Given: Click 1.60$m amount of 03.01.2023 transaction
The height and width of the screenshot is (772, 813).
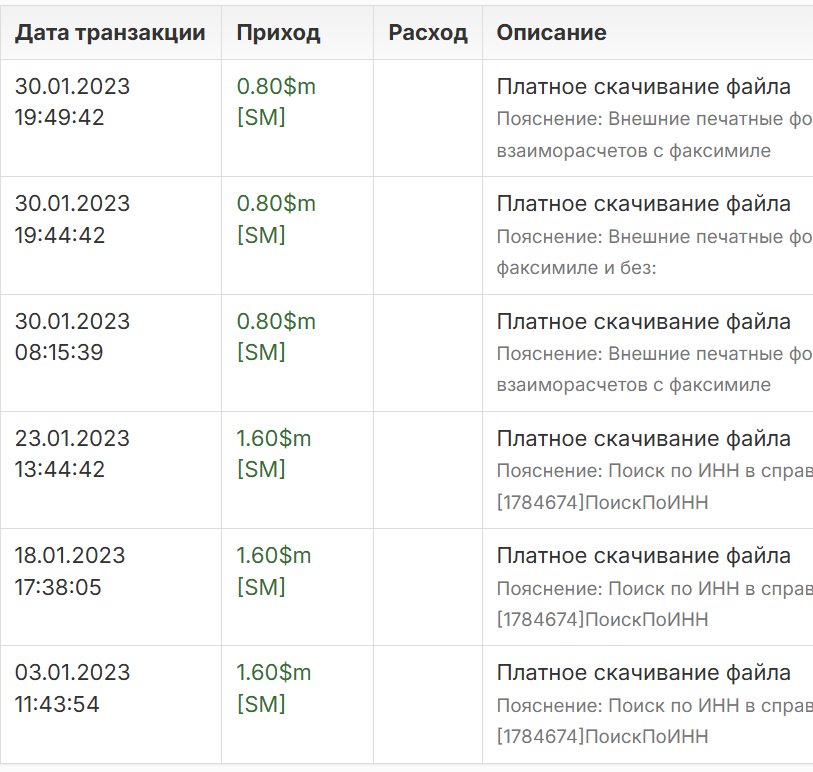Looking at the screenshot, I should click(x=274, y=673).
